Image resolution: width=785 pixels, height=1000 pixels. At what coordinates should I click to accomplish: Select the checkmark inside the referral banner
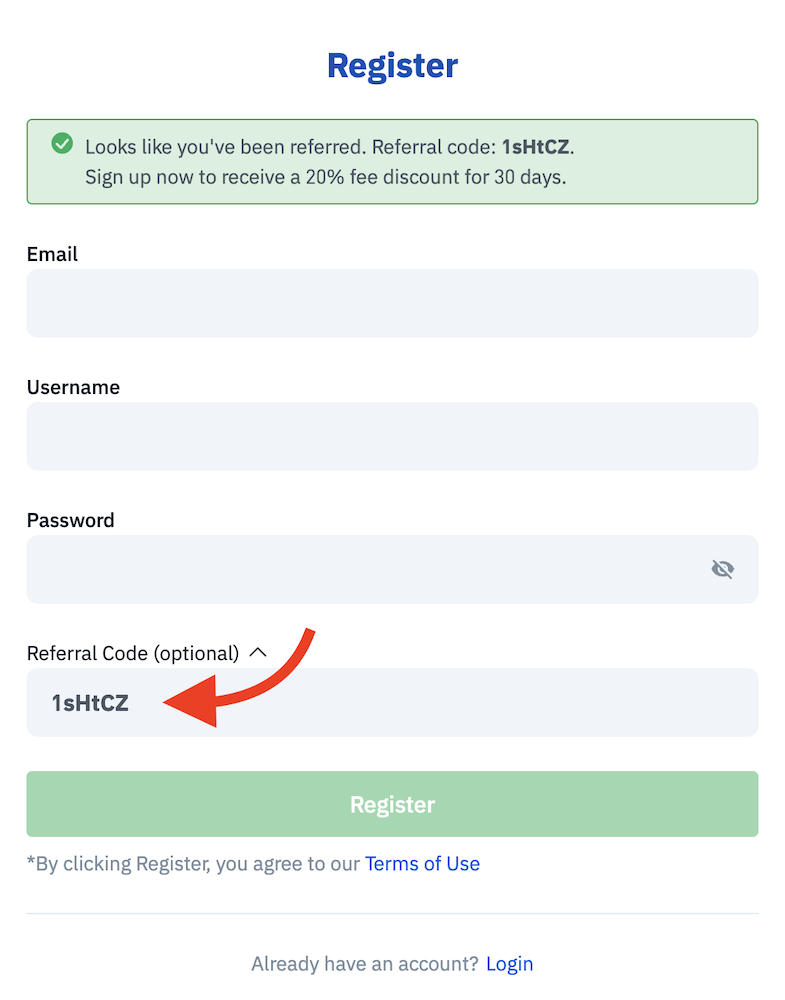tap(62, 143)
